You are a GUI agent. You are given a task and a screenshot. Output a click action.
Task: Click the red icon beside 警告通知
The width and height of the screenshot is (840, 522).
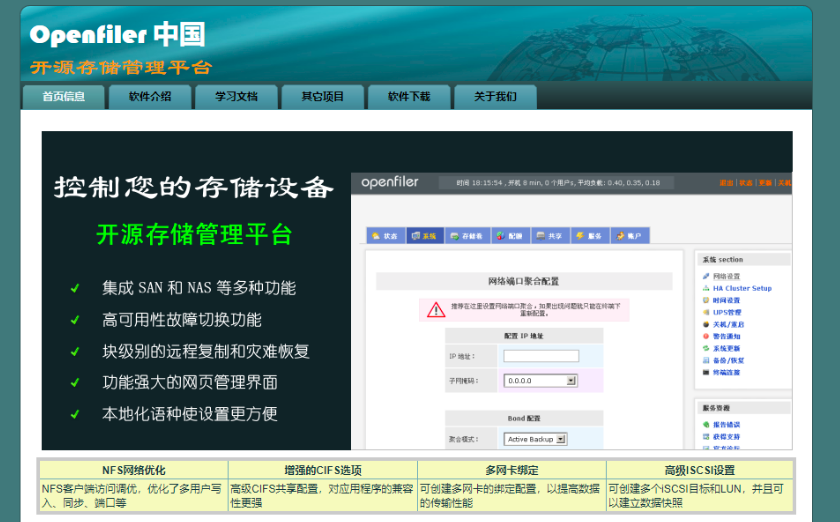tap(706, 337)
